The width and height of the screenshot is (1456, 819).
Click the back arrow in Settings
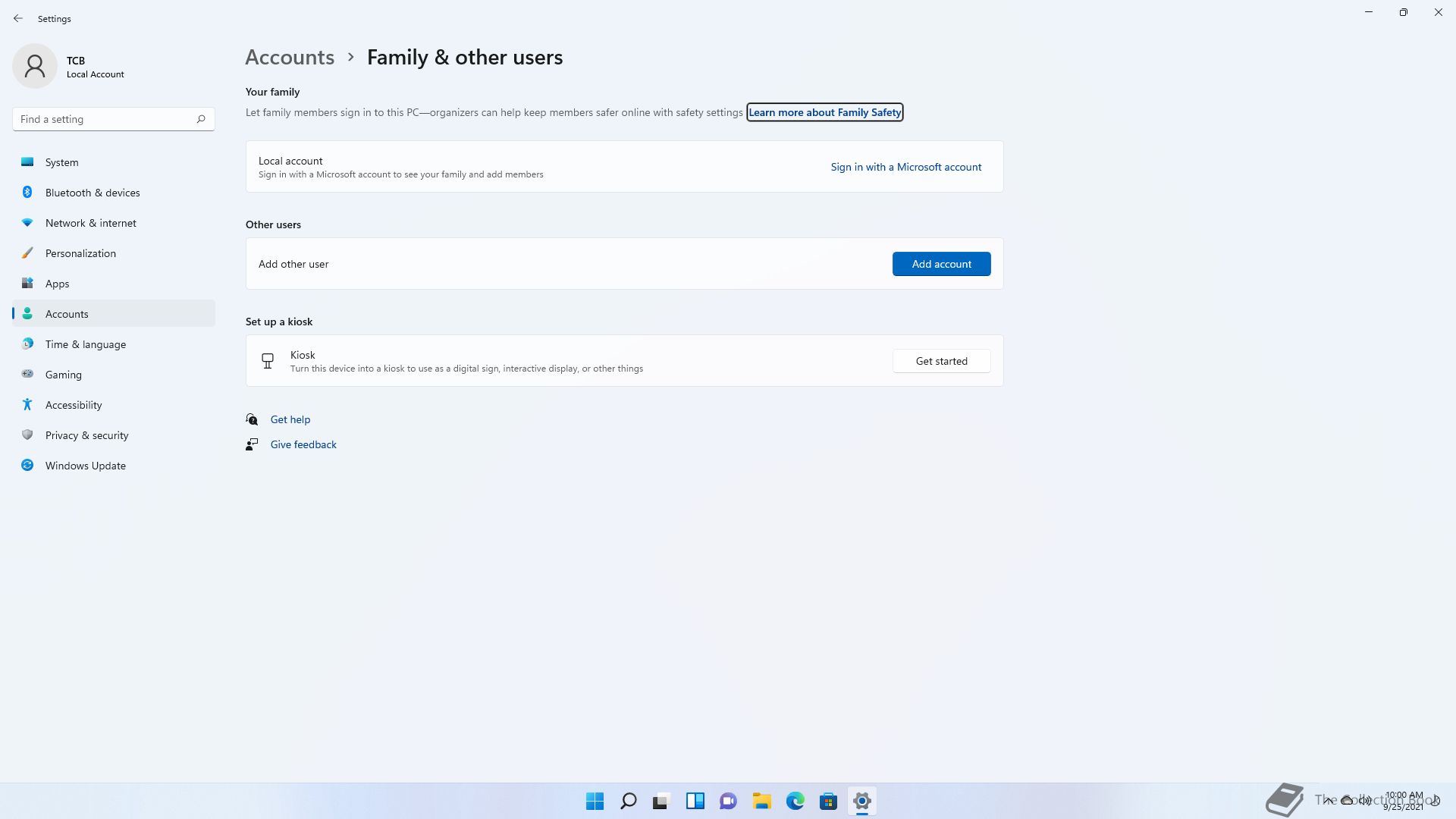click(x=18, y=18)
